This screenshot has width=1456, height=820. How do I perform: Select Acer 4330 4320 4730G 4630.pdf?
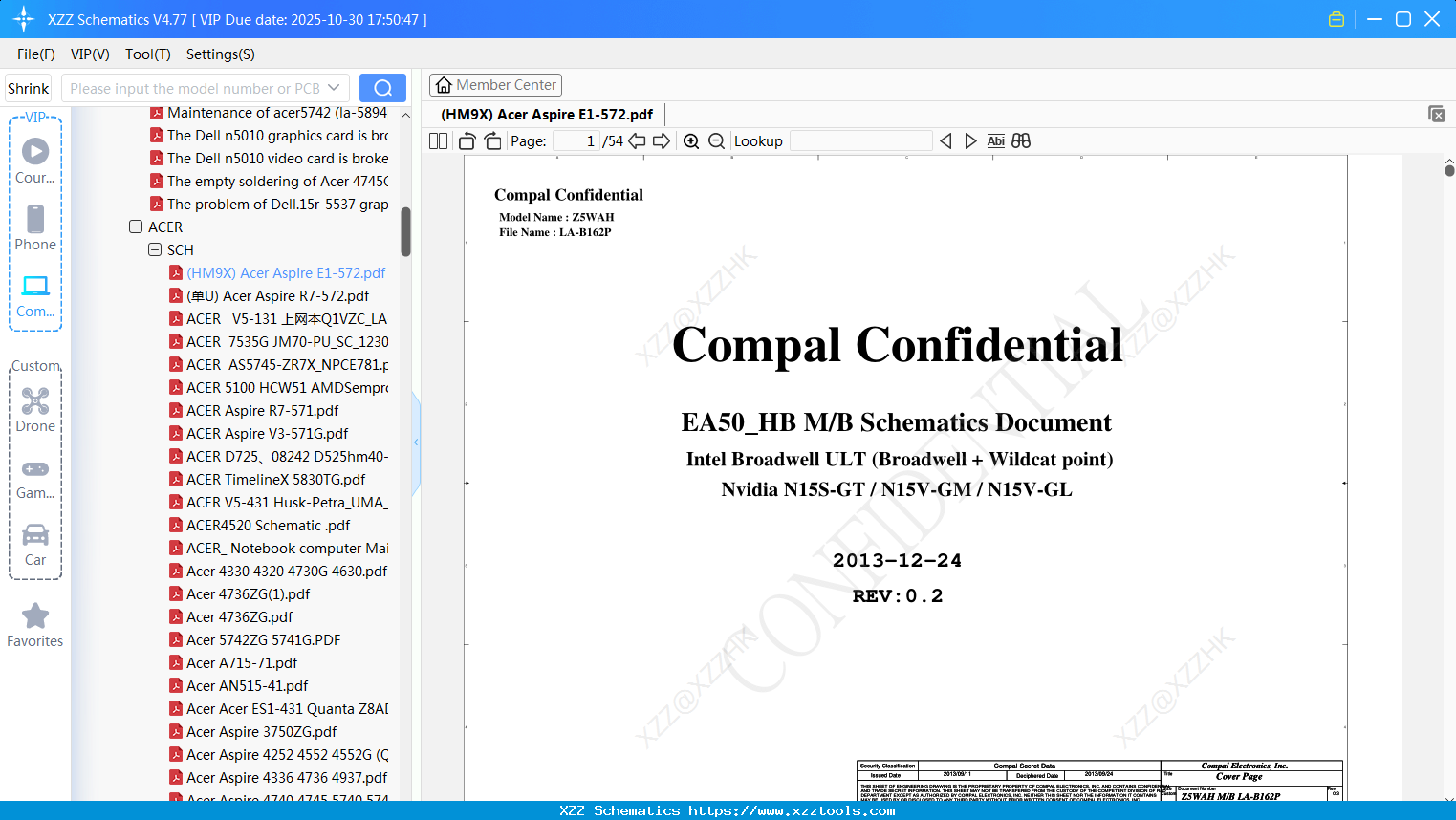pos(287,571)
